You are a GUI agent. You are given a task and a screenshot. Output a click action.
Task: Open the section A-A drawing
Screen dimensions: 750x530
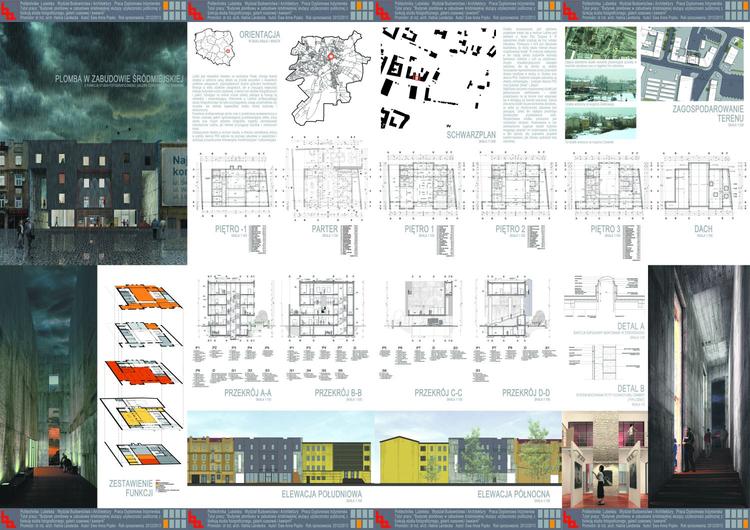point(234,306)
